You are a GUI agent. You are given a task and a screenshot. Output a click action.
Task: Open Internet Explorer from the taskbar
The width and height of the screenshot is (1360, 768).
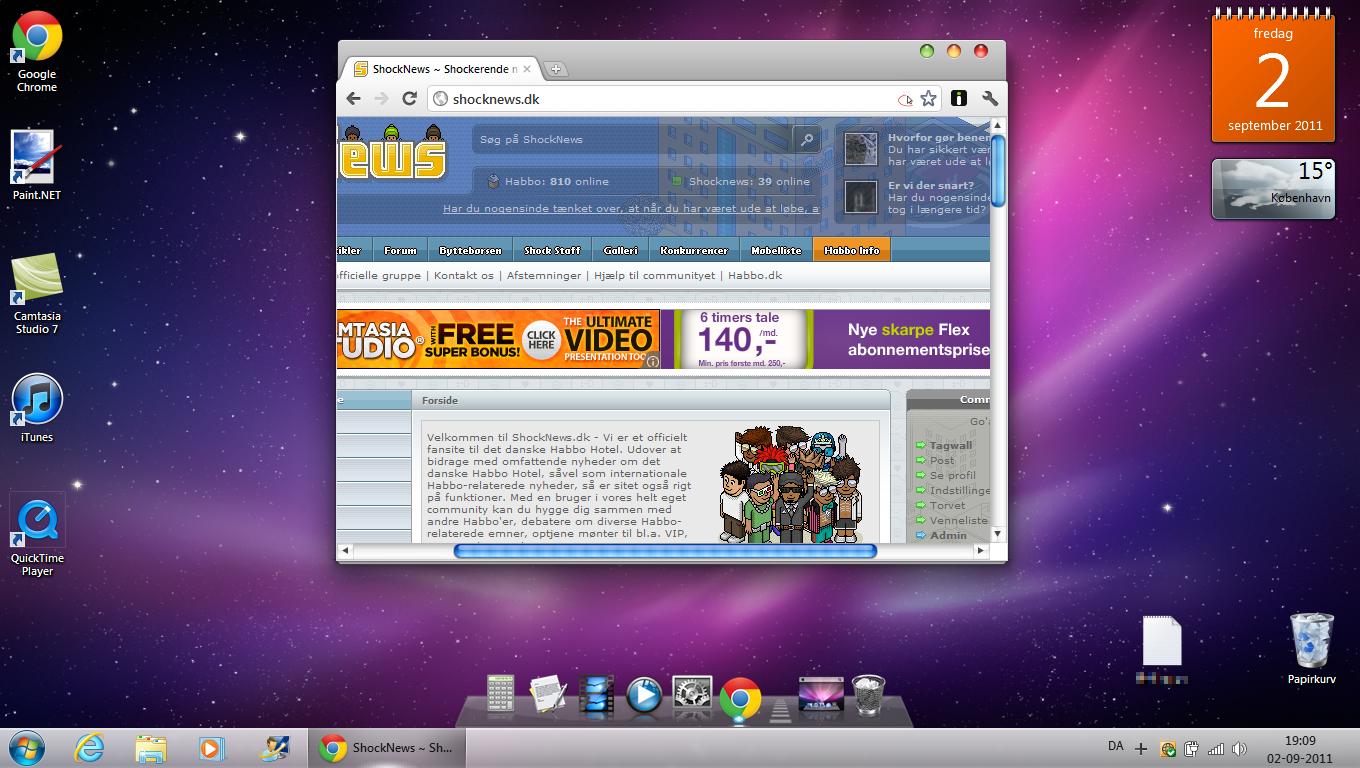tap(89, 748)
